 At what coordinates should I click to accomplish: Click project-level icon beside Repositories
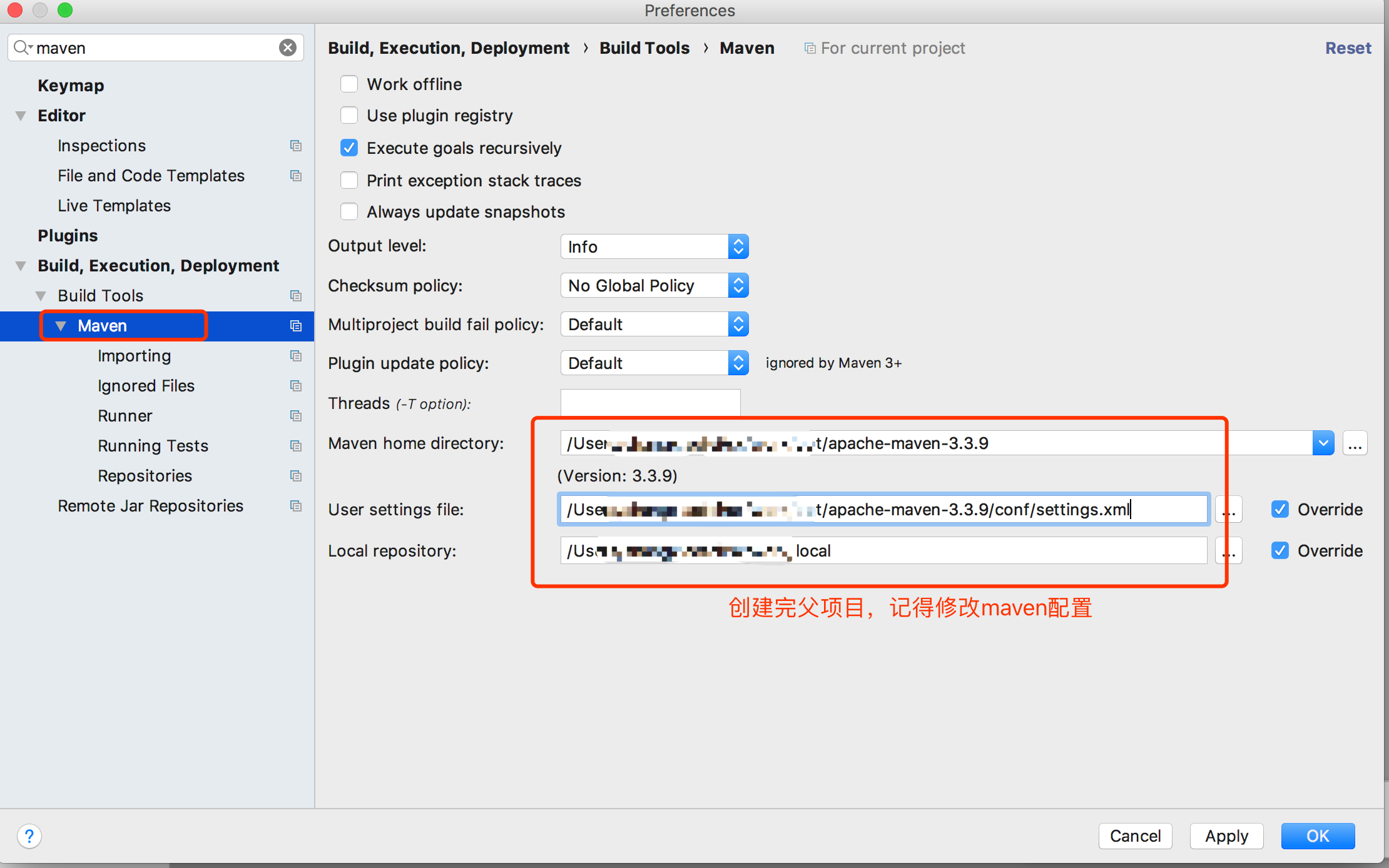(x=296, y=476)
